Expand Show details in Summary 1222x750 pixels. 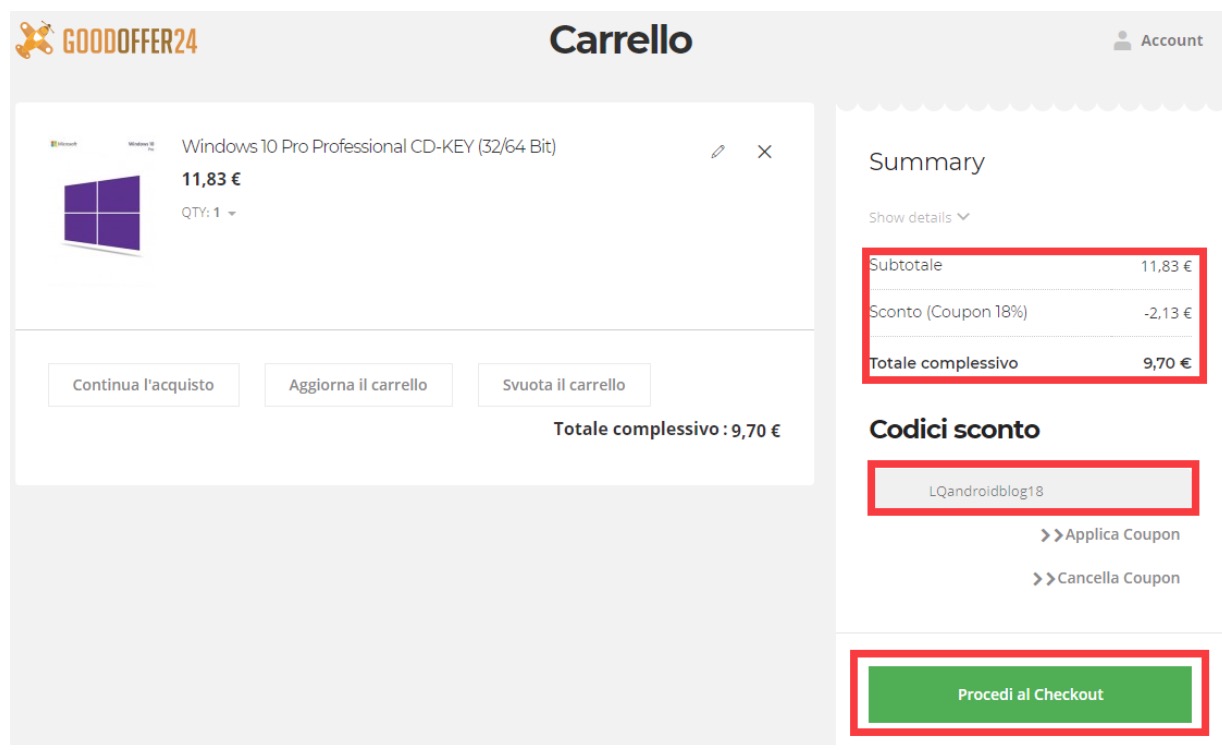click(919, 217)
